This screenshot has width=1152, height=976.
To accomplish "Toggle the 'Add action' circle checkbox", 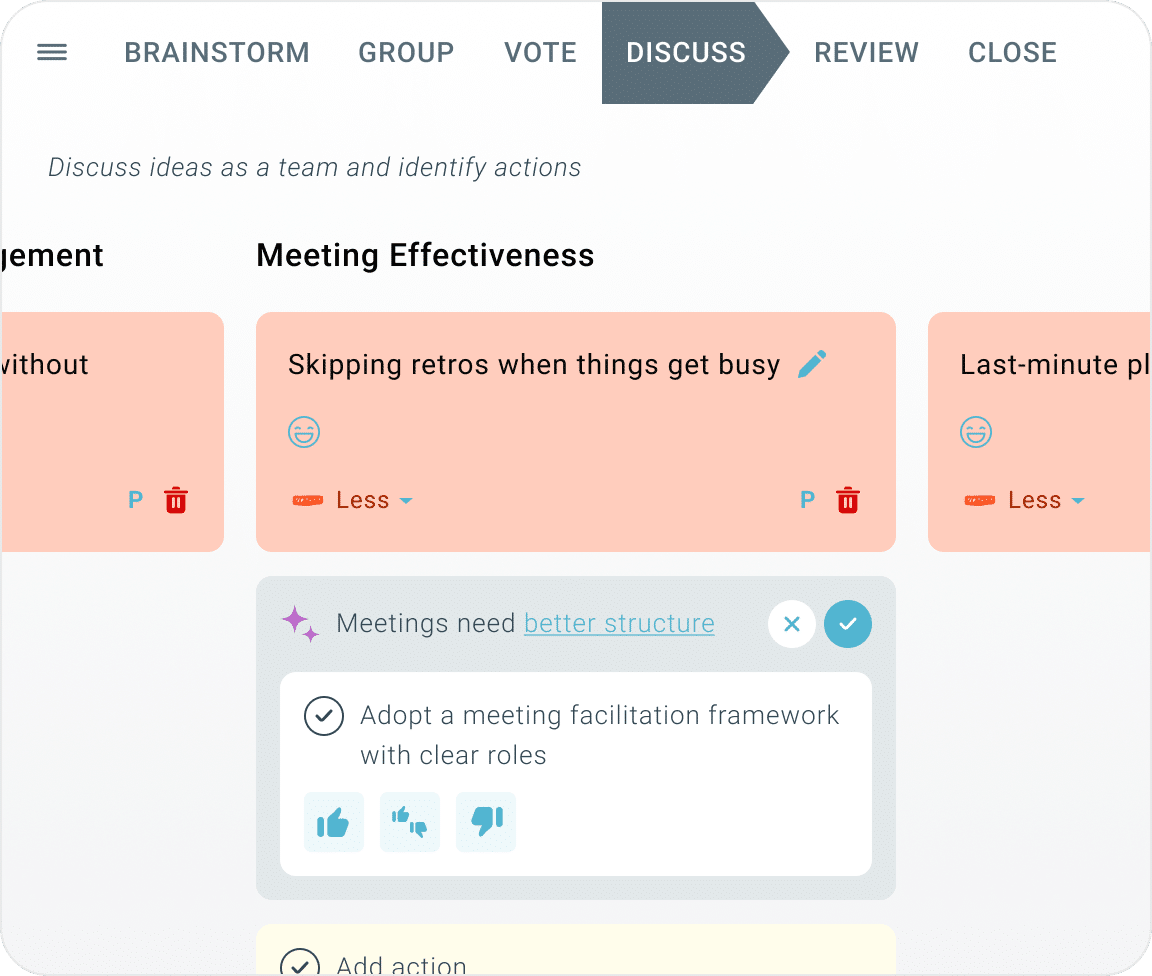I will (299, 964).
